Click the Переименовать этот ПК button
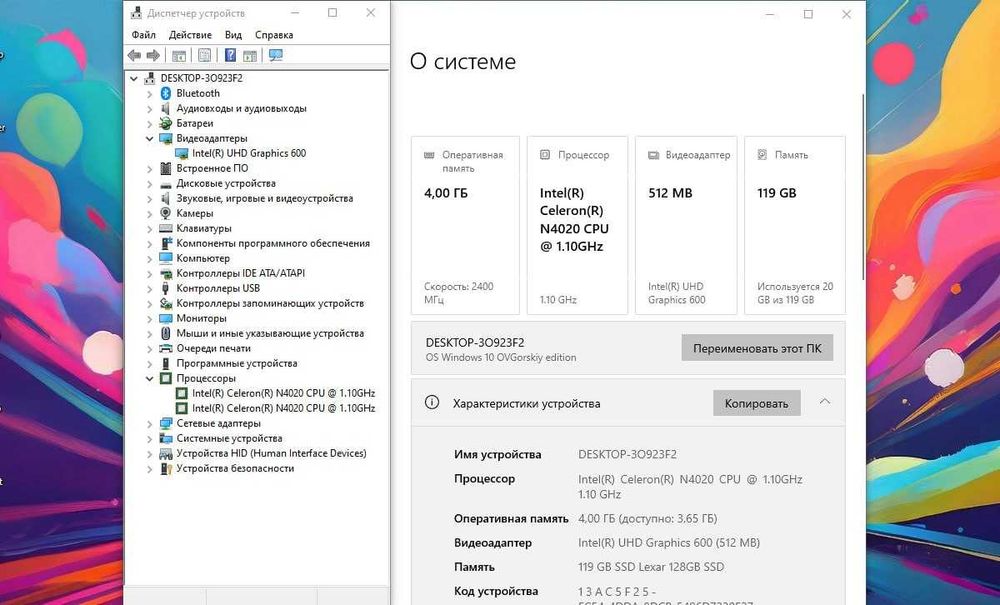The height and width of the screenshot is (605, 1000). 757,348
